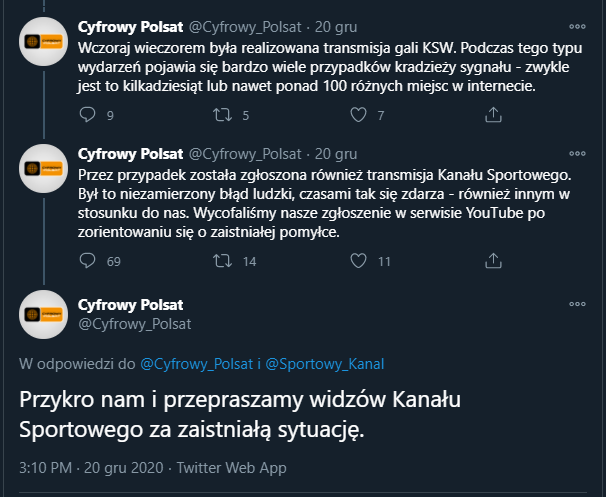Share the Kanał Sportowy mistake tweet

(x=492, y=261)
